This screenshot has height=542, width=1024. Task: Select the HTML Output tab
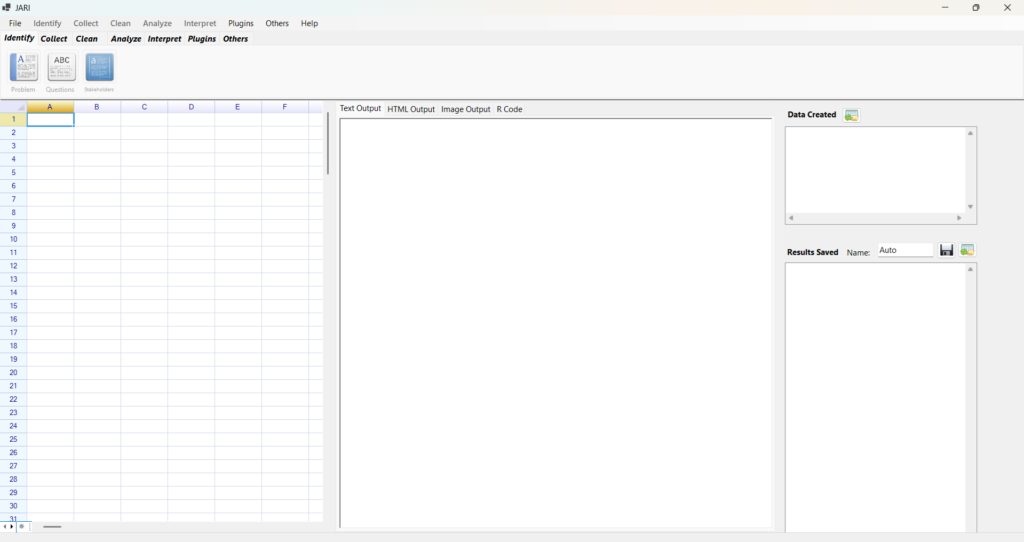[411, 109]
